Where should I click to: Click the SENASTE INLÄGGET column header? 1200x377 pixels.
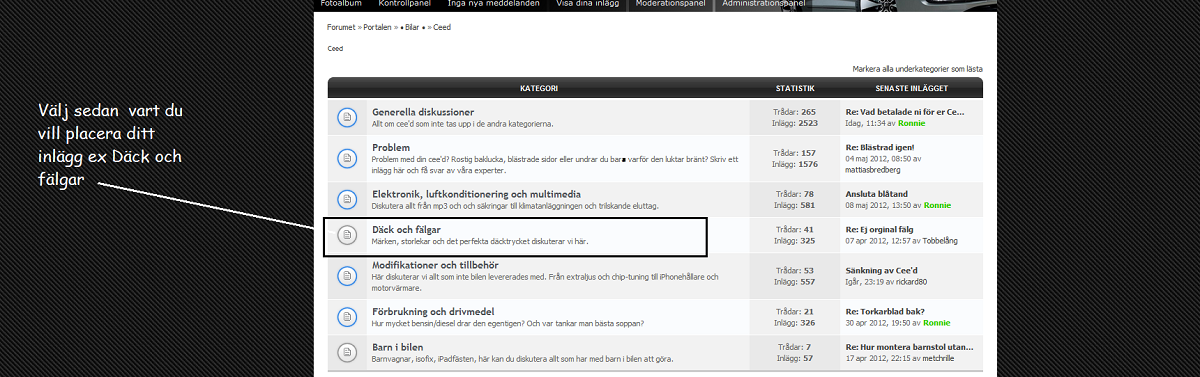tap(911, 88)
